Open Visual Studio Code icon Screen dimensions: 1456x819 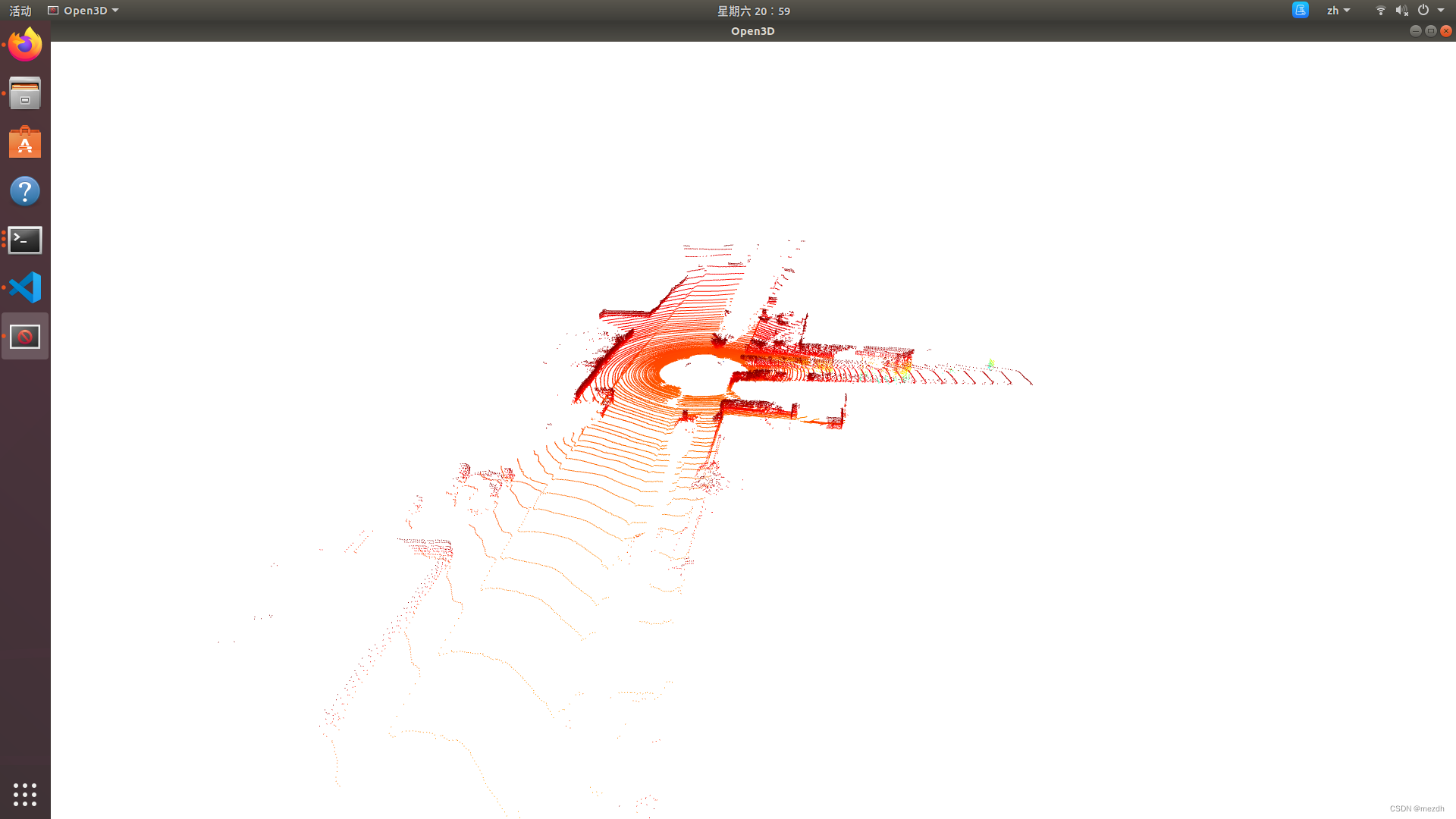(x=25, y=287)
